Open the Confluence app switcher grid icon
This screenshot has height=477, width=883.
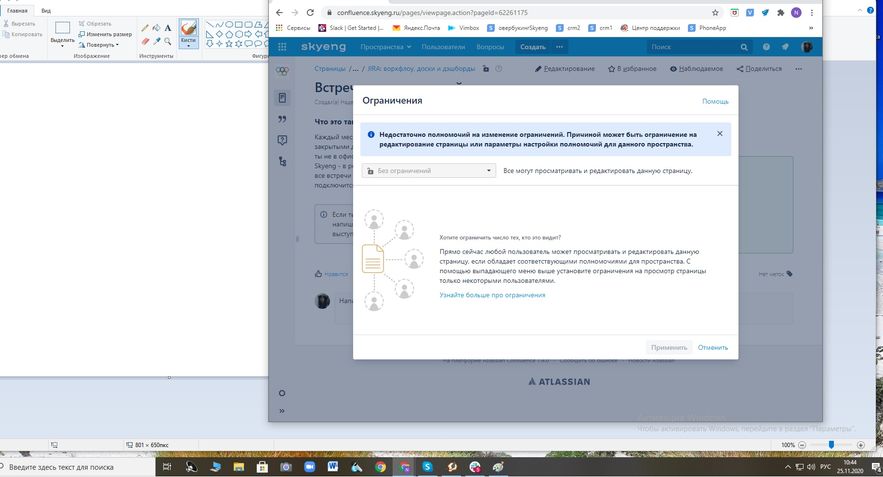click(x=282, y=47)
